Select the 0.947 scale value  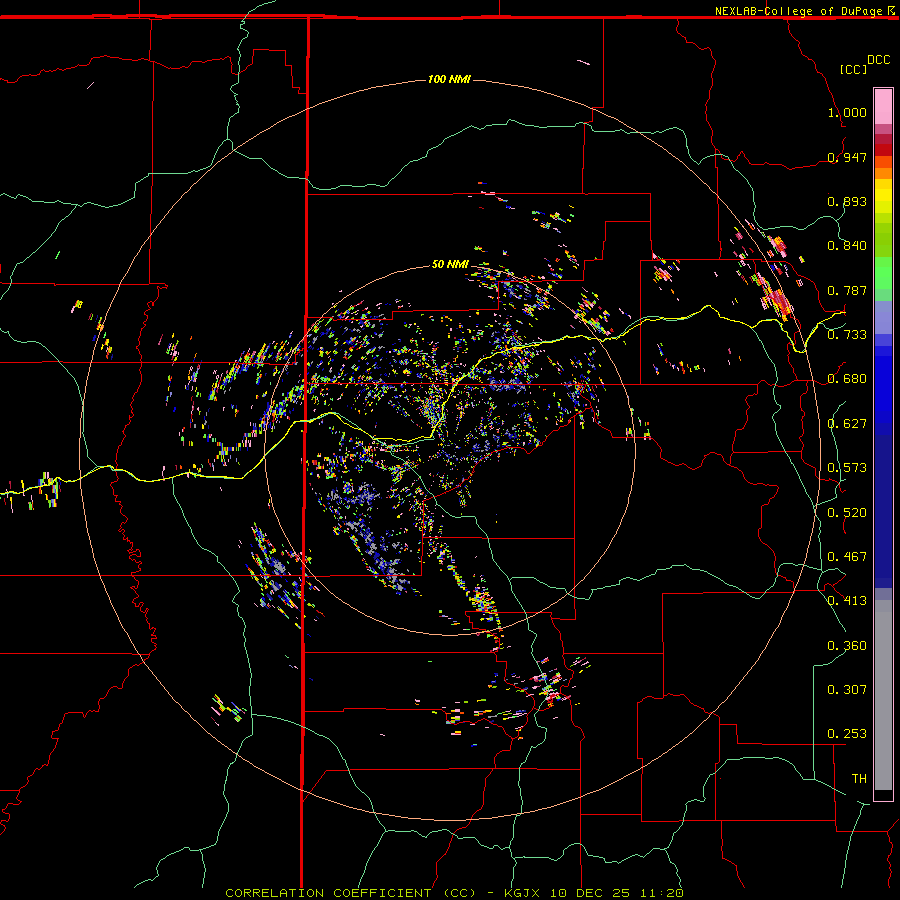(x=847, y=157)
